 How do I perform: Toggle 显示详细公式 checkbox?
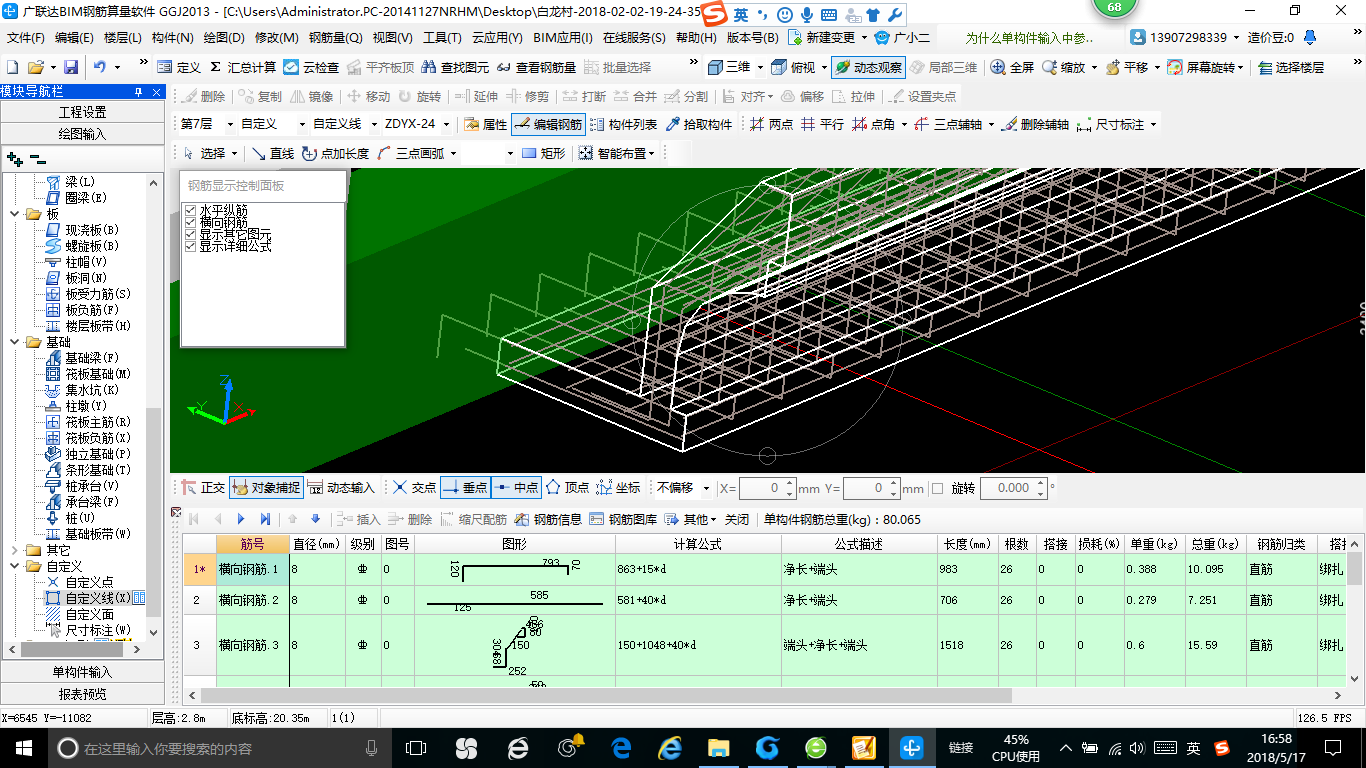(190, 246)
